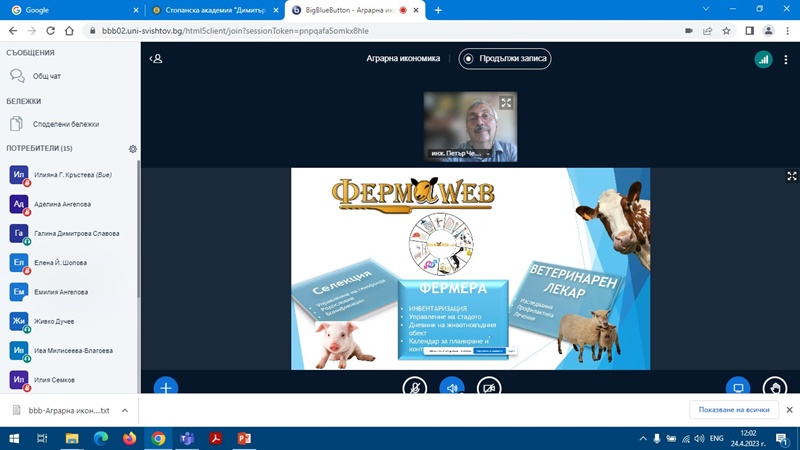The image size is (800, 450).
Task: Close the Стопанска академия tab
Action: coord(276,10)
